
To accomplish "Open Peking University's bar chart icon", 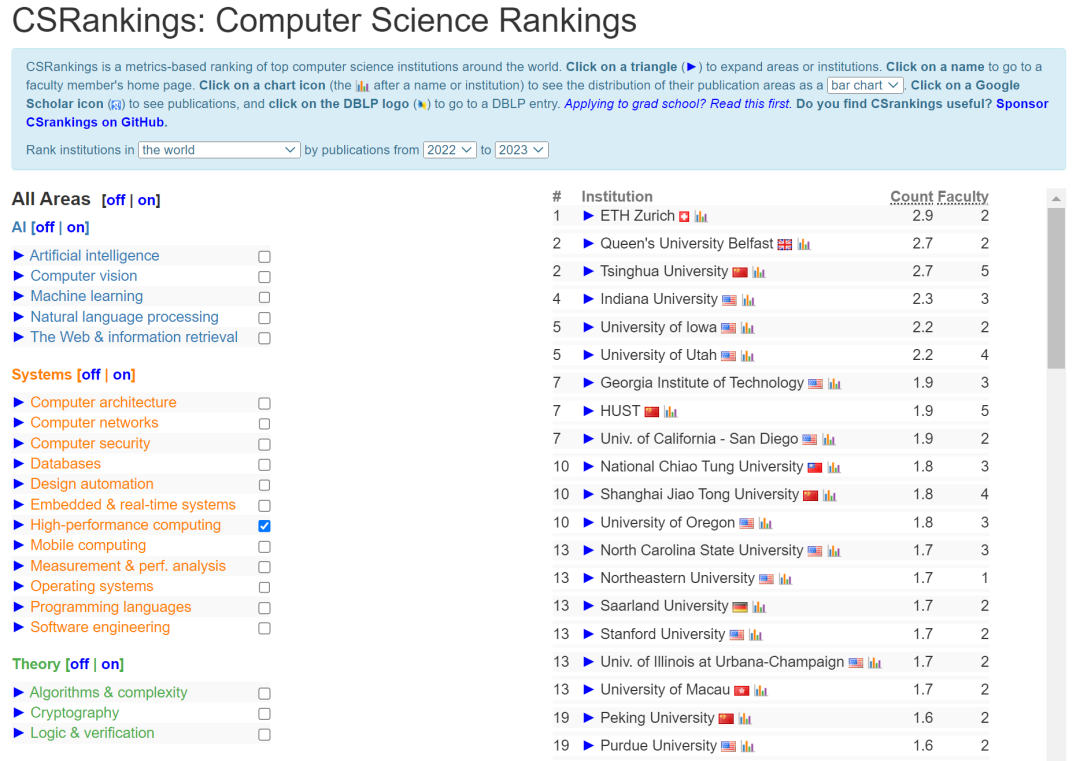I will click(745, 717).
